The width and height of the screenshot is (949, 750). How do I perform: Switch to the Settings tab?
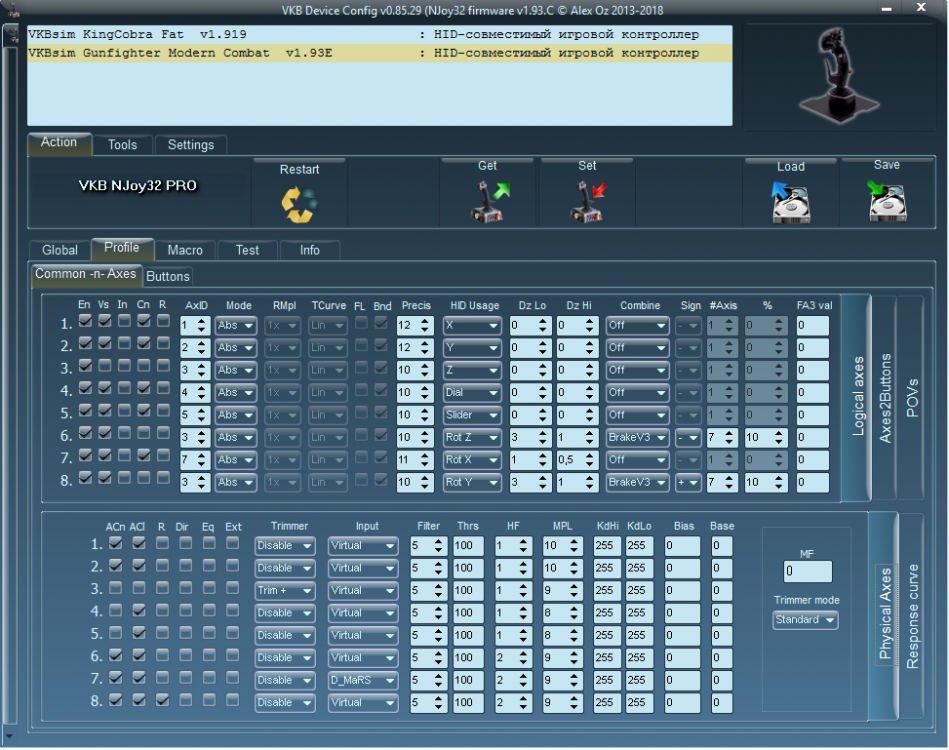click(x=191, y=145)
